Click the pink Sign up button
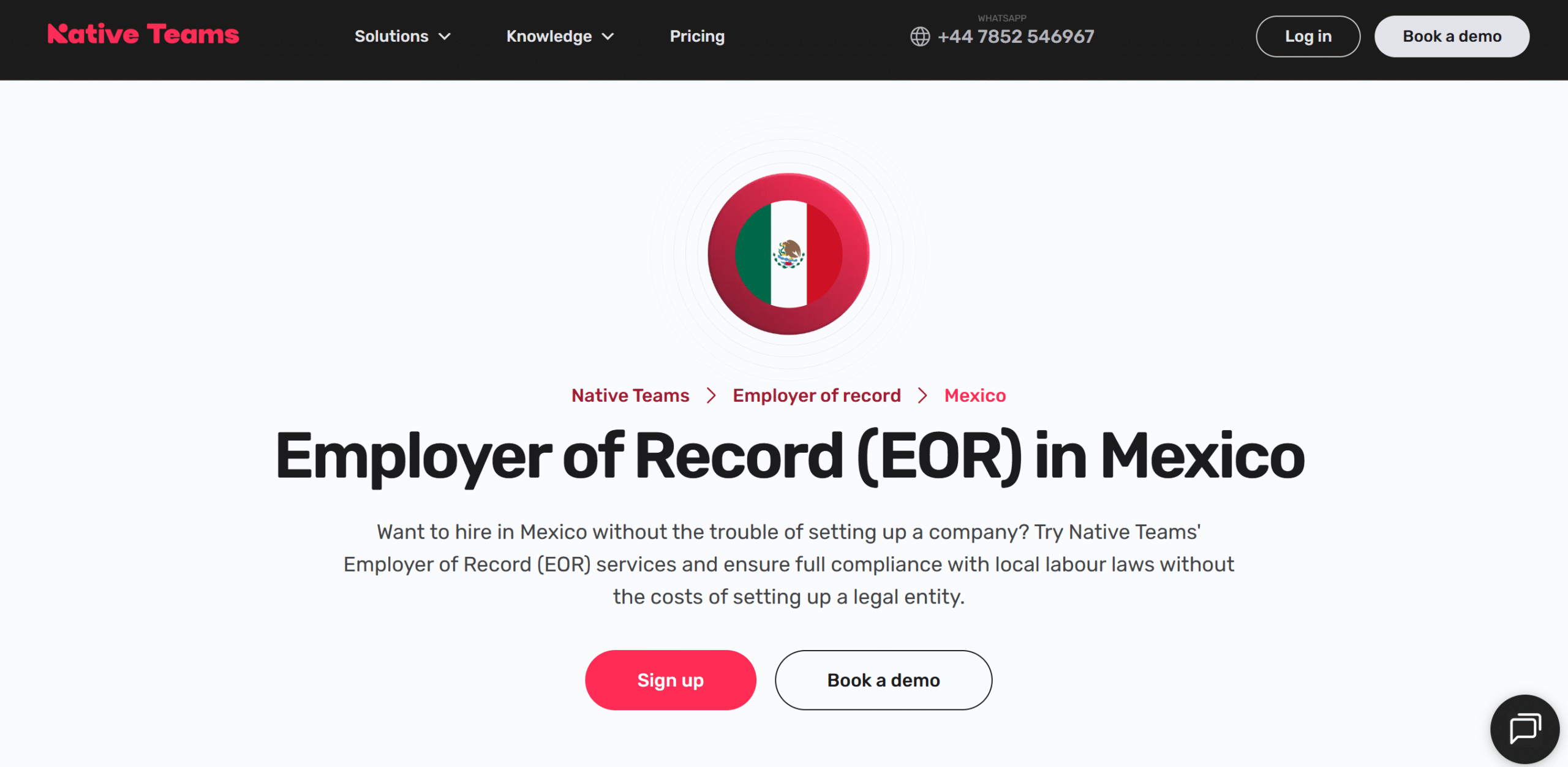This screenshot has height=767, width=1568. click(x=670, y=680)
